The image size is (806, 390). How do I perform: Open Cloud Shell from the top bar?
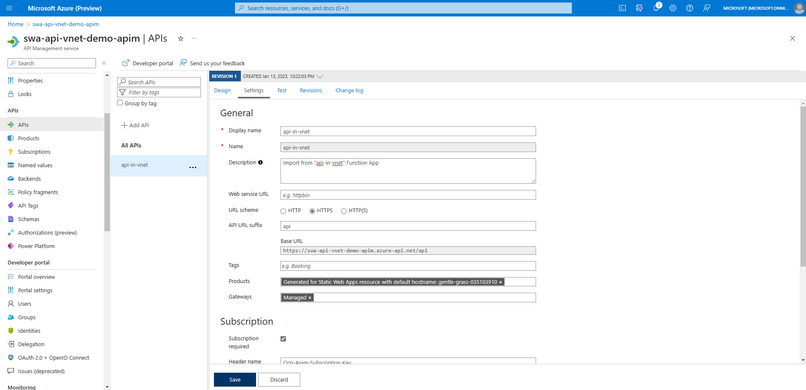(x=622, y=8)
